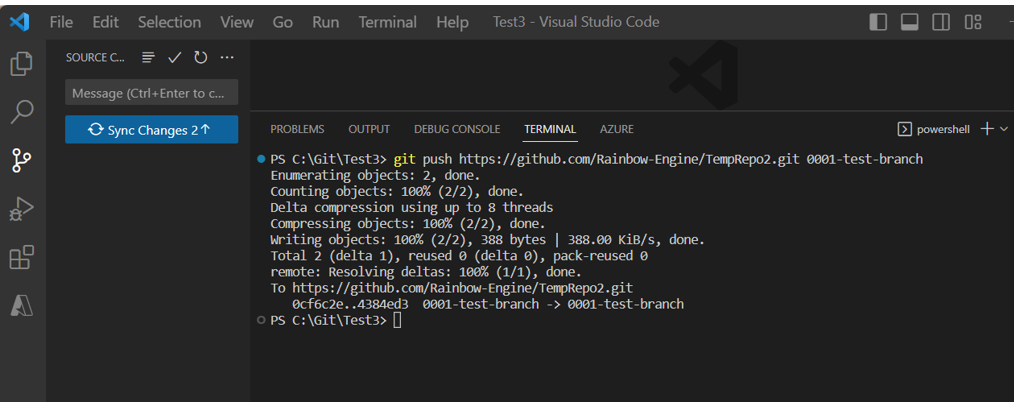The image size is (1014, 402).
Task: Click 'Test3 - Visual Studio Code' window title
Action: (x=576, y=22)
